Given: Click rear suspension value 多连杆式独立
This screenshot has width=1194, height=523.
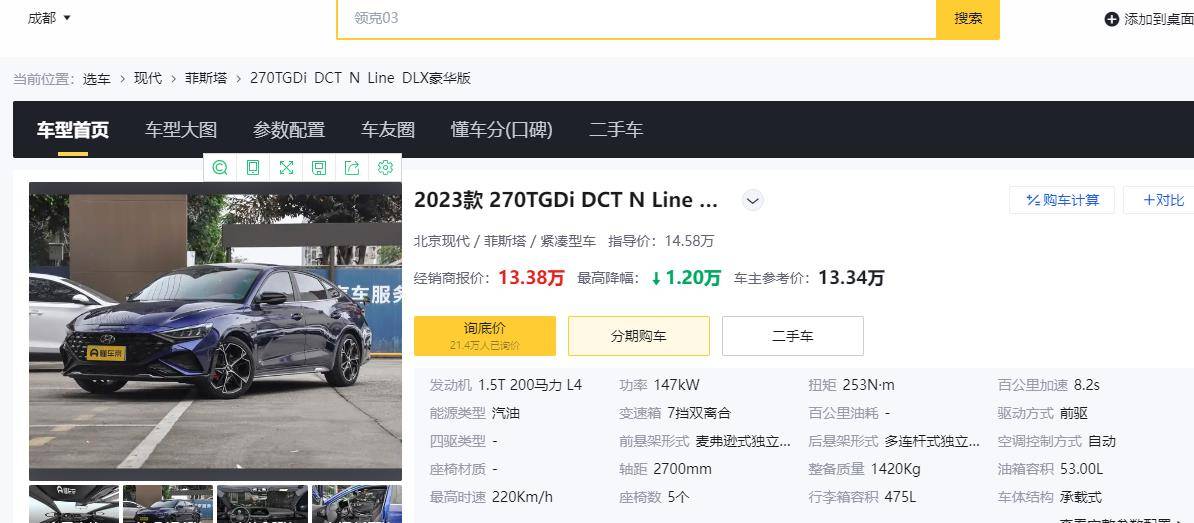Looking at the screenshot, I should coord(932,441).
